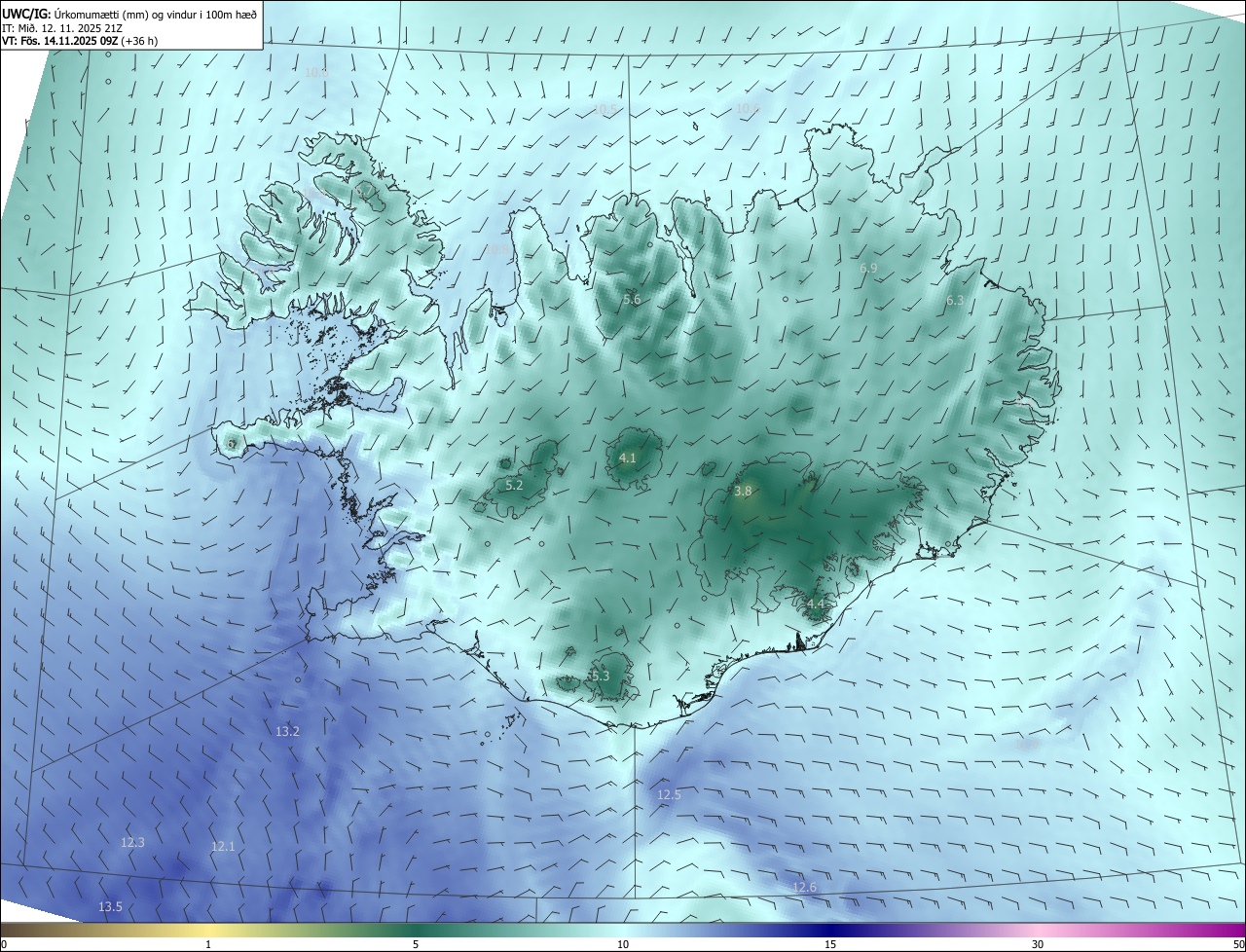Click the 4.1 value label on the central glacier
The height and width of the screenshot is (952, 1246).
[x=628, y=458]
